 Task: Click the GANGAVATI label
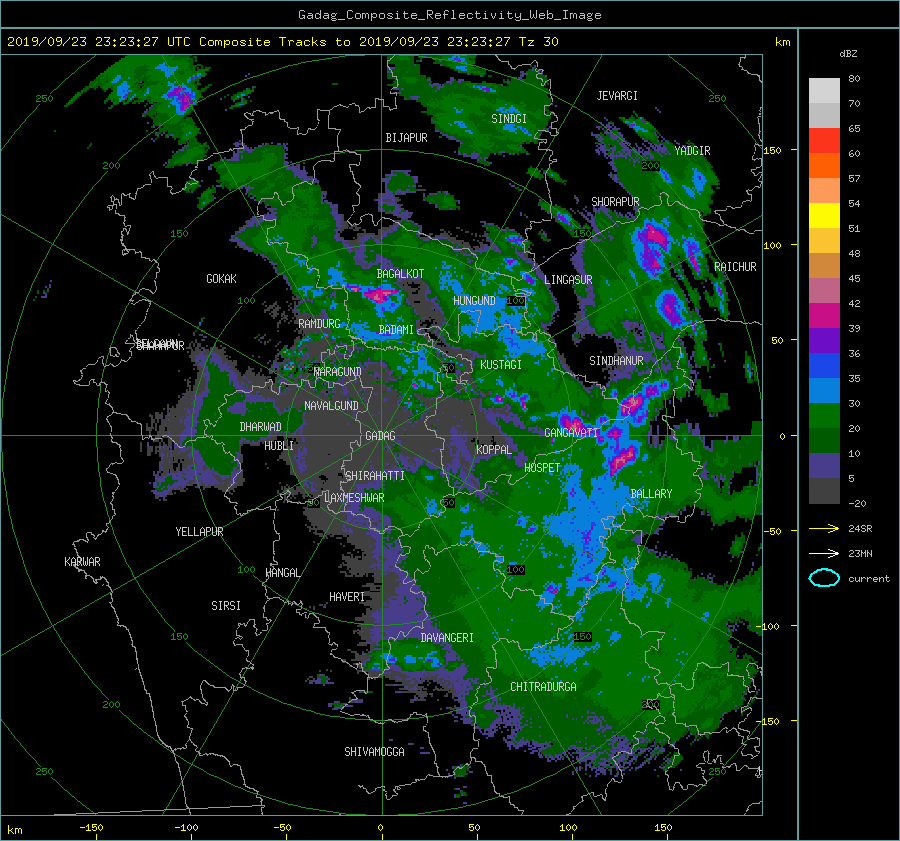tap(571, 433)
